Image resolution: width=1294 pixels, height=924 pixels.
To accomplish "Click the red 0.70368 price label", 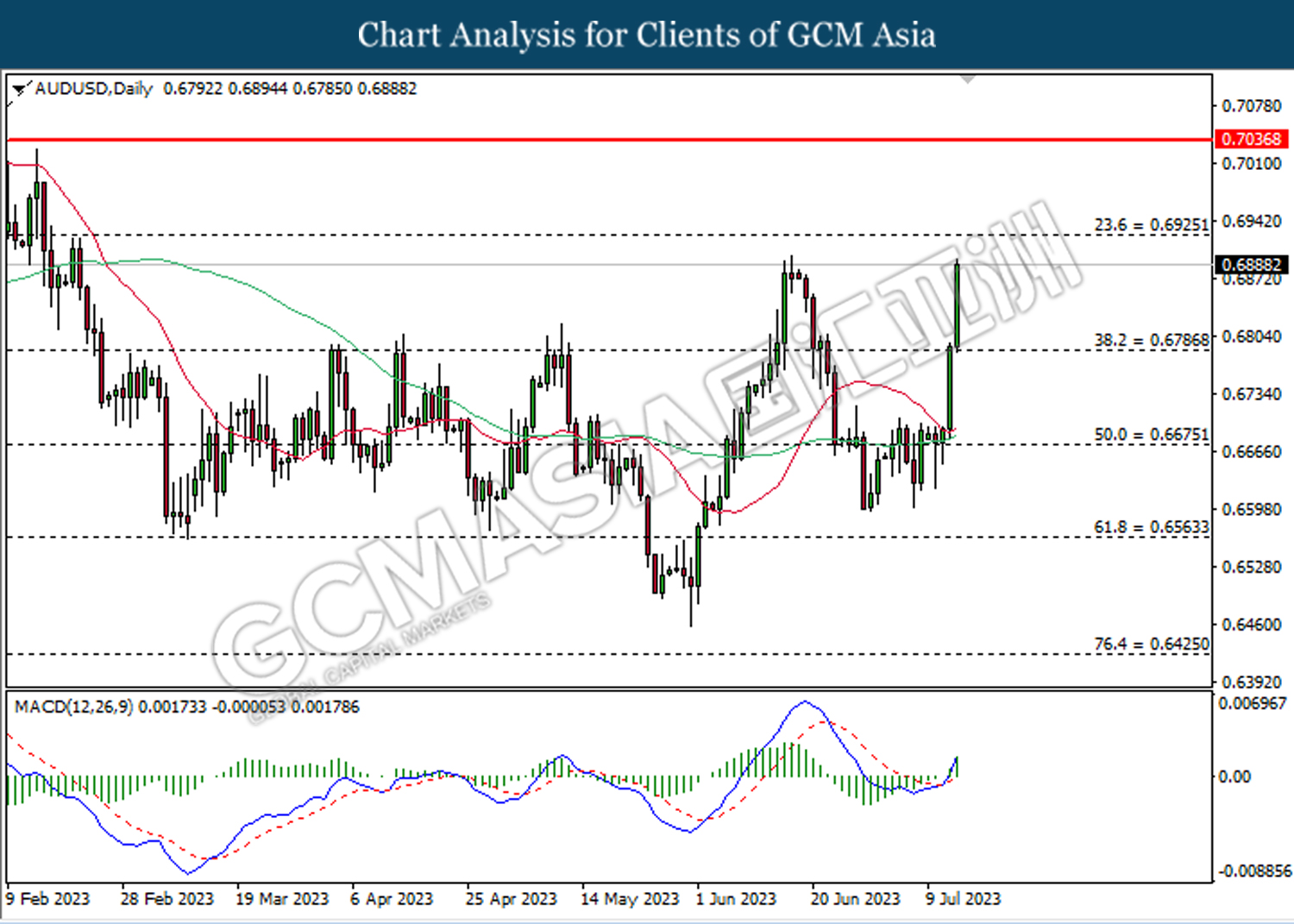I will tap(1252, 139).
